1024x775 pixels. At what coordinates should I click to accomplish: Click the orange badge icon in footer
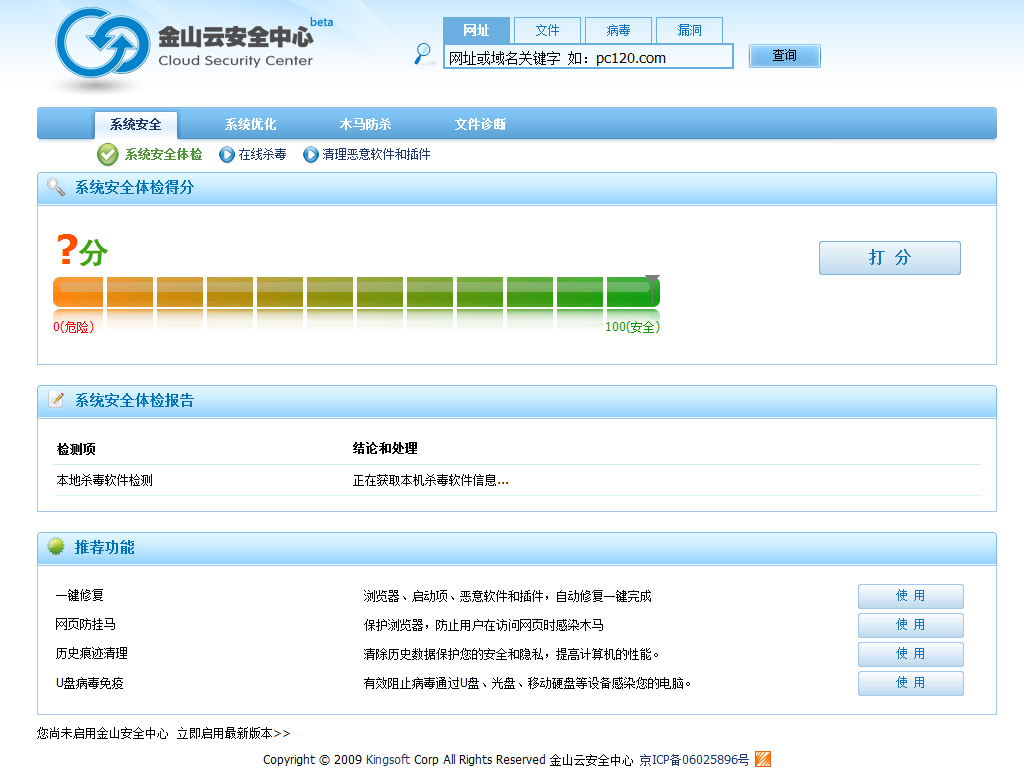click(762, 759)
